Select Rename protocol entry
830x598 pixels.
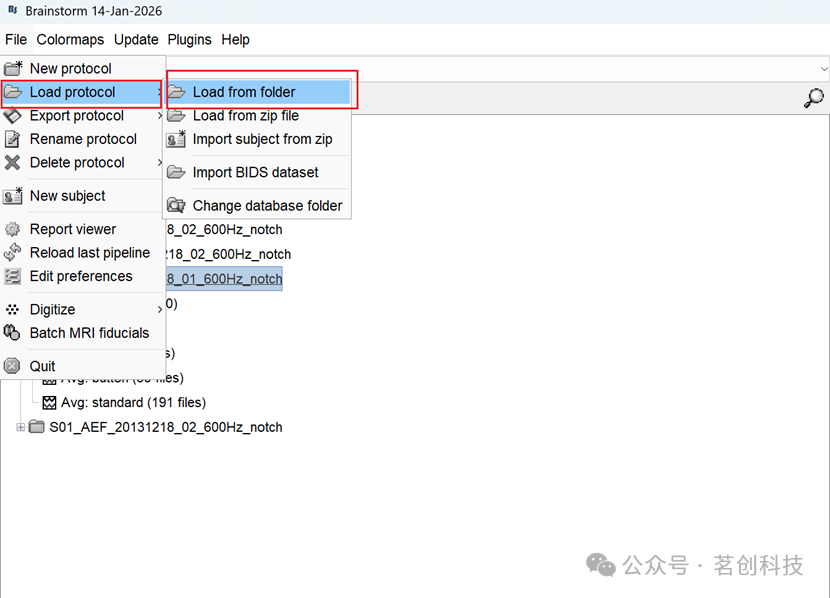83,139
